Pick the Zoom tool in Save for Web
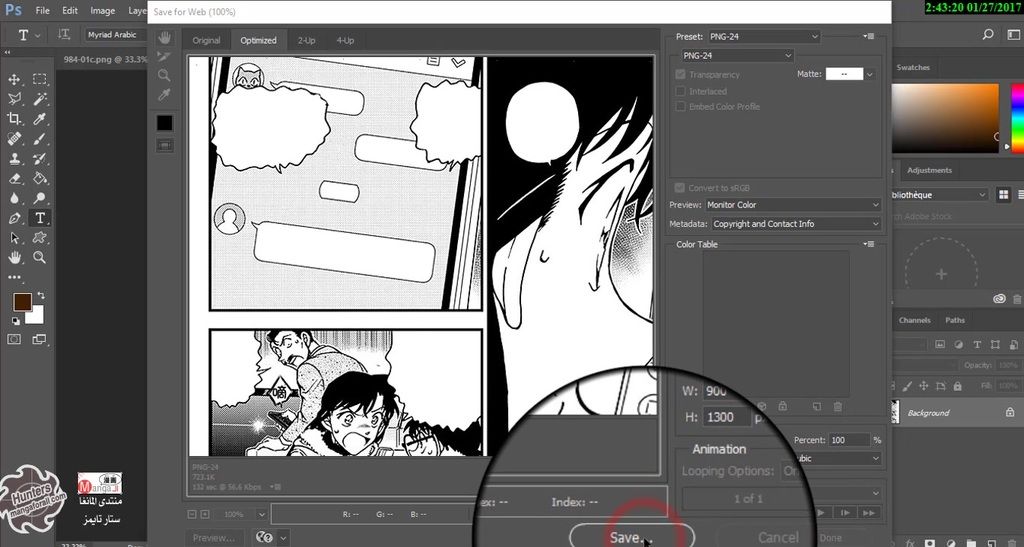This screenshot has height=547, width=1024. click(x=164, y=76)
